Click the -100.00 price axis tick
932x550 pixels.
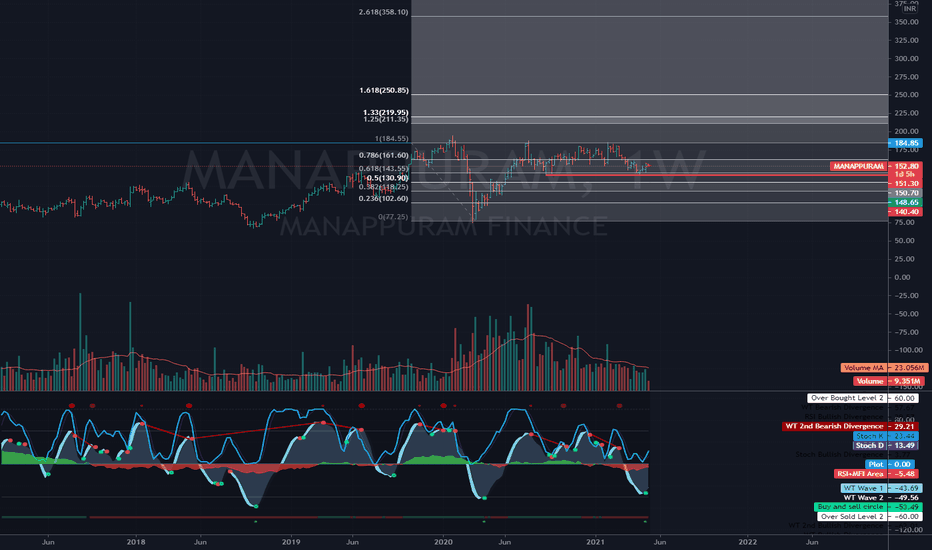tap(906, 350)
